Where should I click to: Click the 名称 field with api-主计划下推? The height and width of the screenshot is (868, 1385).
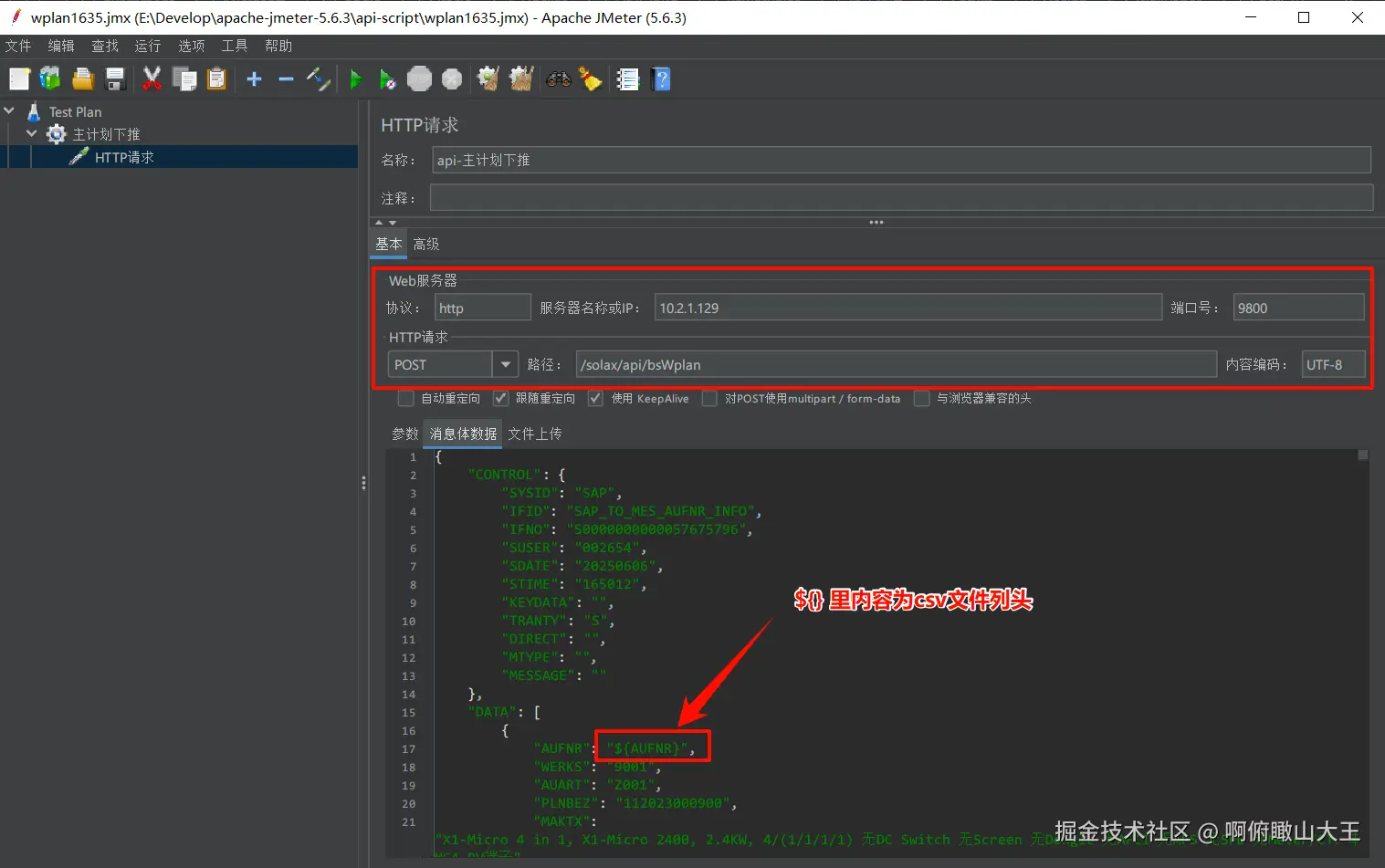(x=901, y=160)
